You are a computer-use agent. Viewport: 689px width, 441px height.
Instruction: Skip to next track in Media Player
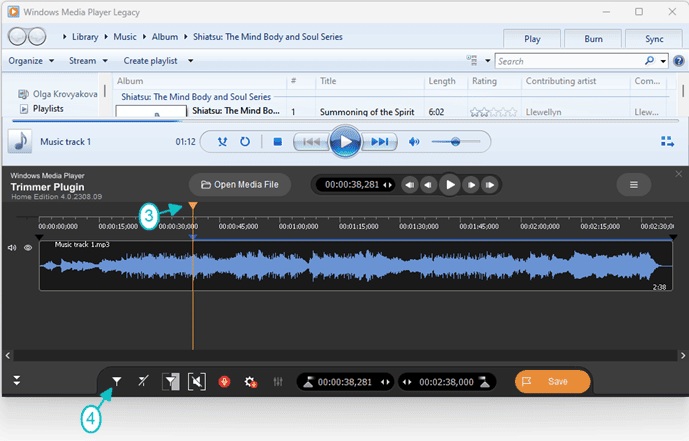[380, 141]
